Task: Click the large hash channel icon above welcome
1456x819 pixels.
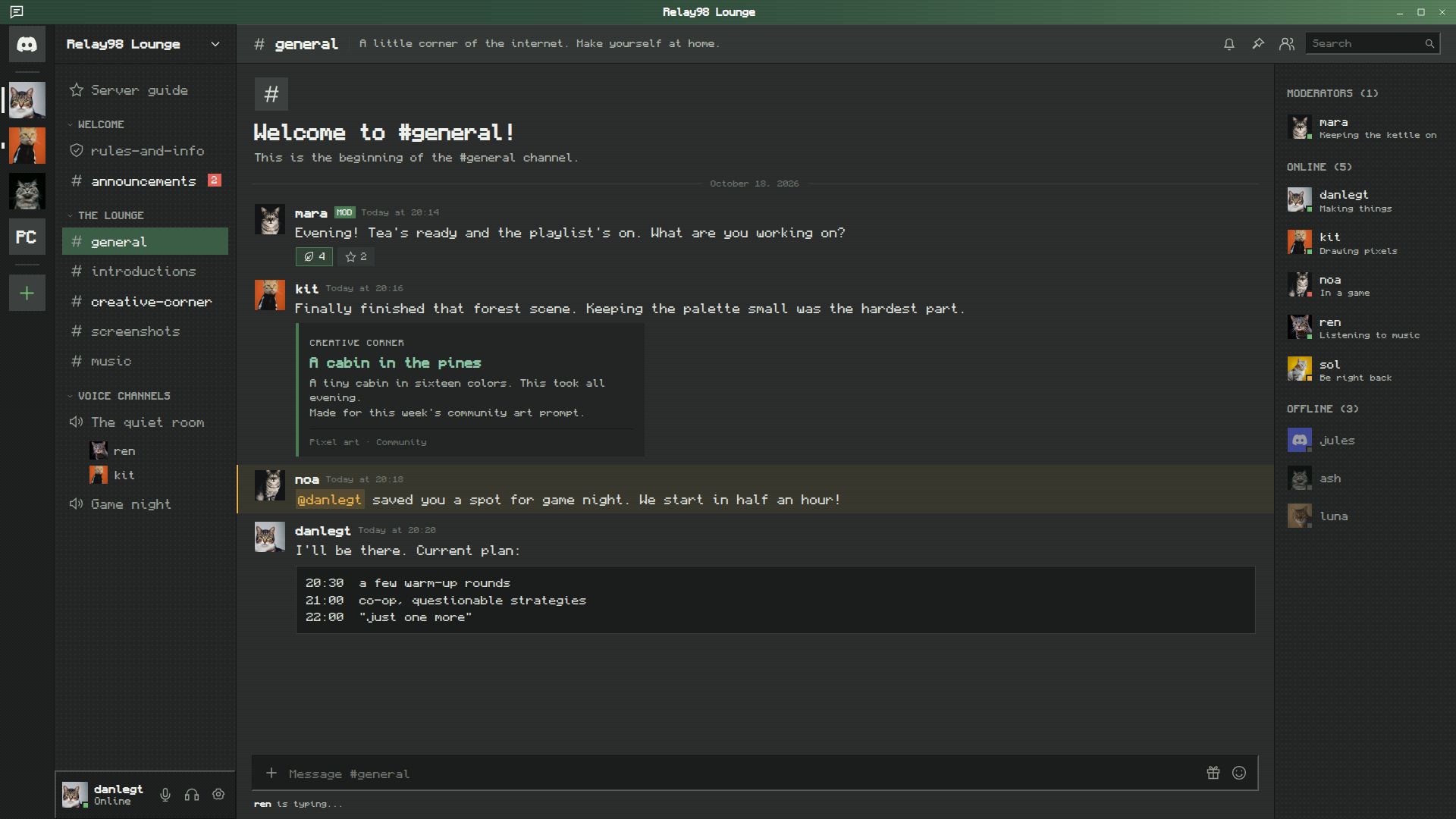Action: click(x=271, y=94)
